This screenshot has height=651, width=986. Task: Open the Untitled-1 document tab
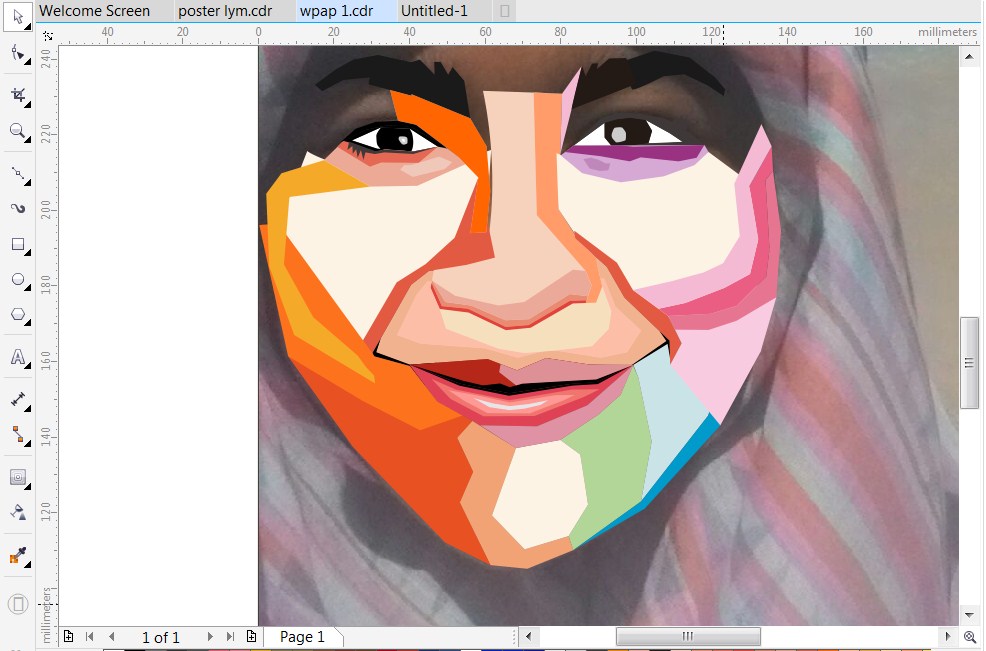click(x=434, y=11)
